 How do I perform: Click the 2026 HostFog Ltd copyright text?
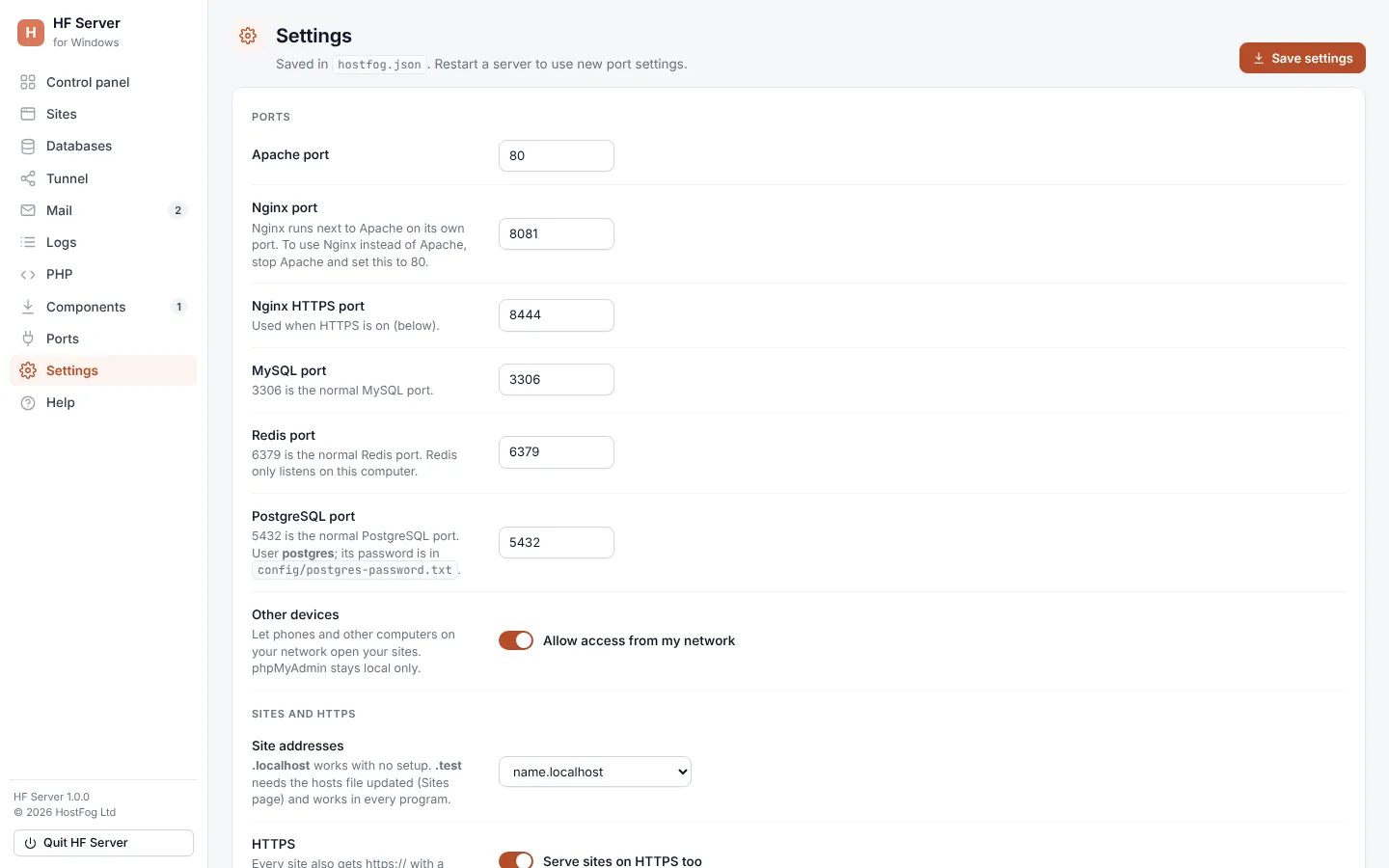(x=65, y=812)
